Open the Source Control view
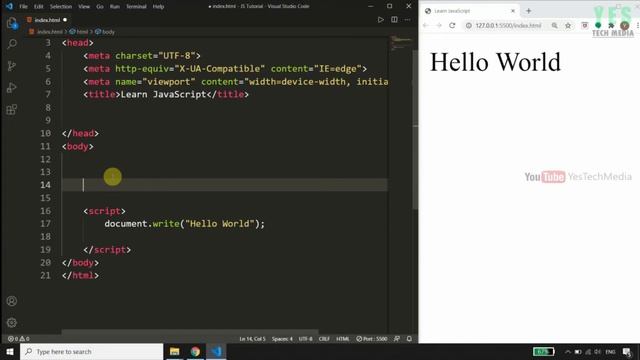 pyautogui.click(x=12, y=66)
